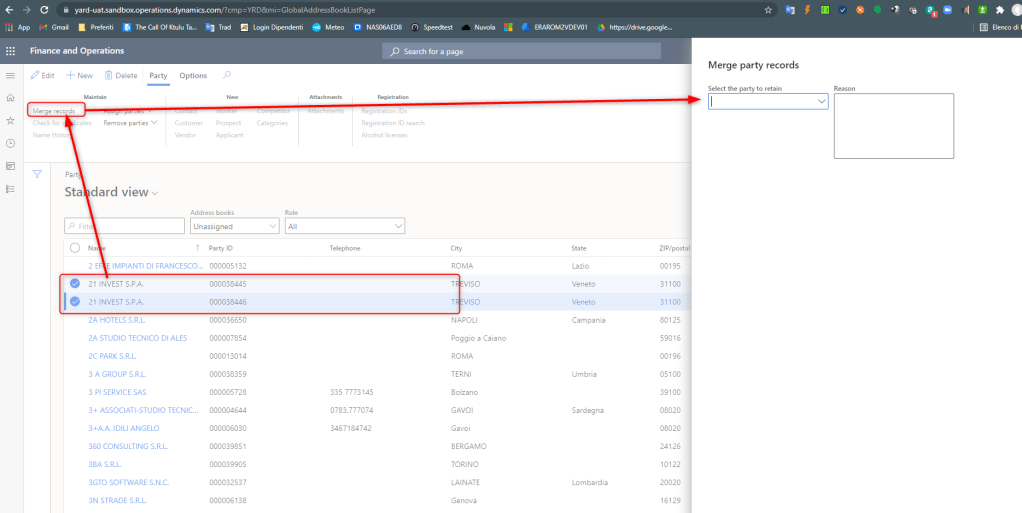The height and width of the screenshot is (513, 1022).
Task: Switch to the Party tab
Action: tap(158, 76)
